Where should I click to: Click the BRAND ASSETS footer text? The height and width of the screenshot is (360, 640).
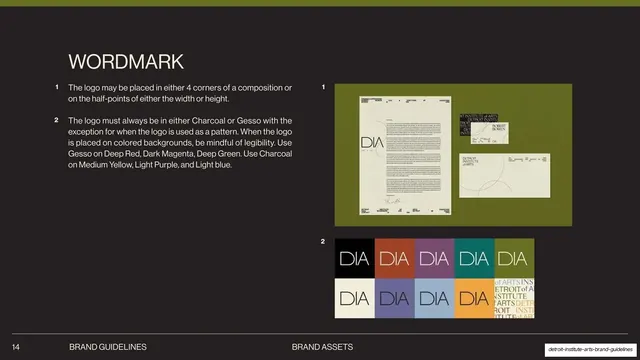(x=322, y=347)
